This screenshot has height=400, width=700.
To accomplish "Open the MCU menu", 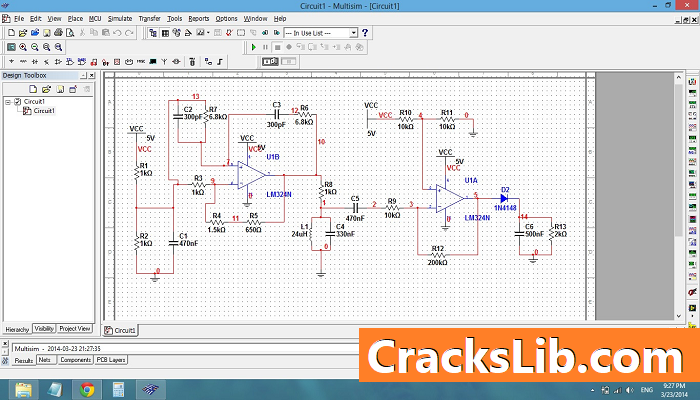I will point(95,19).
